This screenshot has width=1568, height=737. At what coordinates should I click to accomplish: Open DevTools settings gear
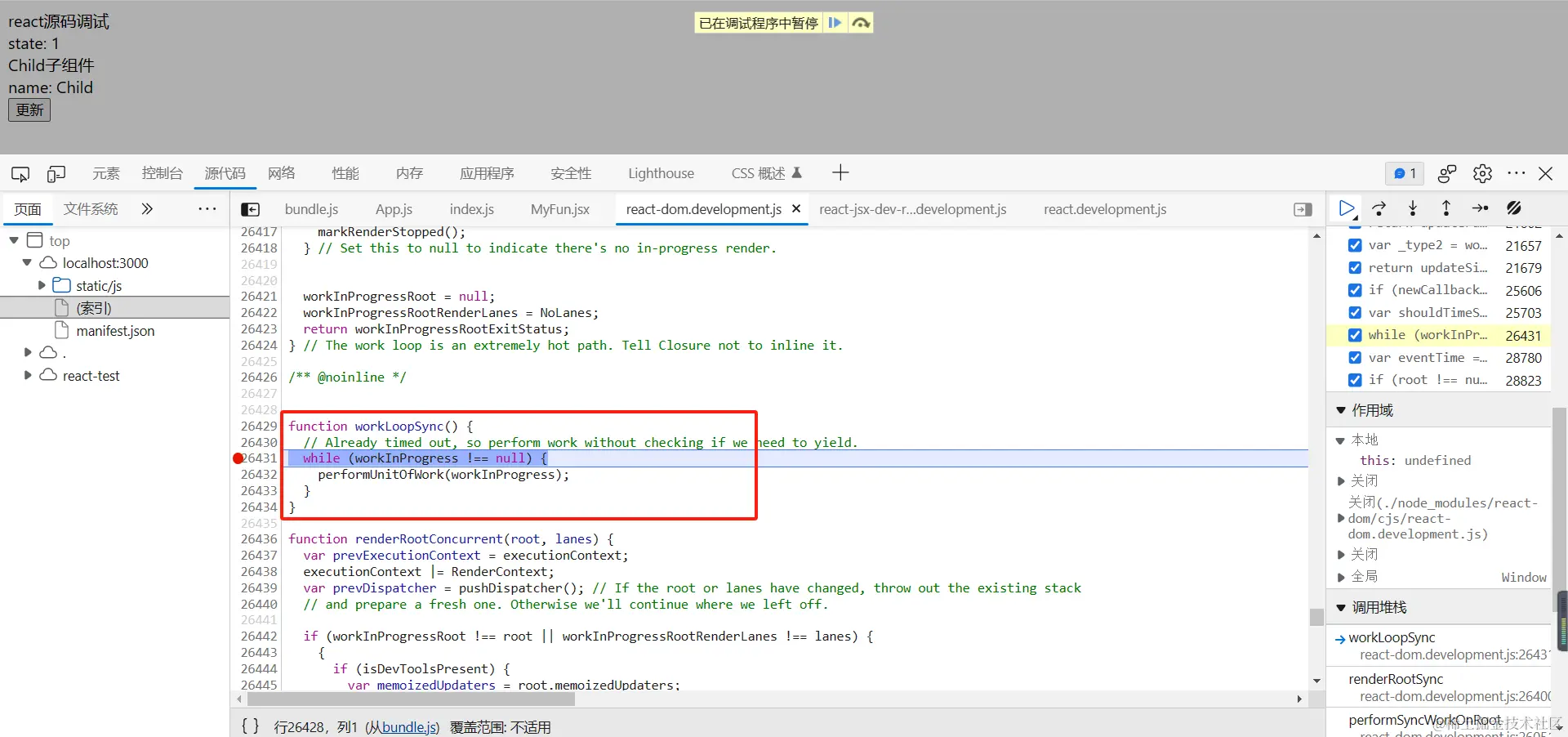pos(1482,173)
